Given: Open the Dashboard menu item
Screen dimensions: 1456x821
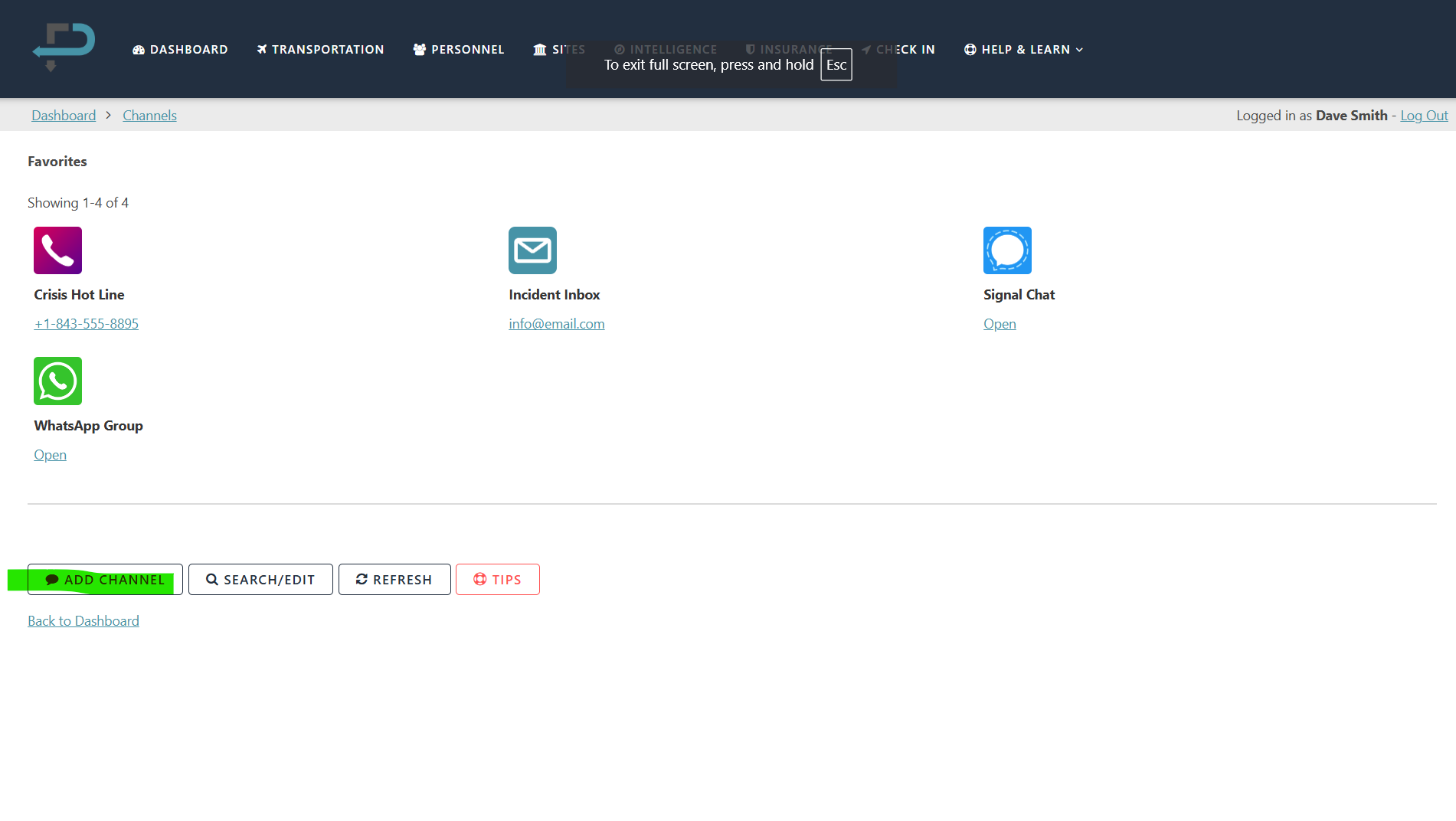Looking at the screenshot, I should click(x=180, y=50).
